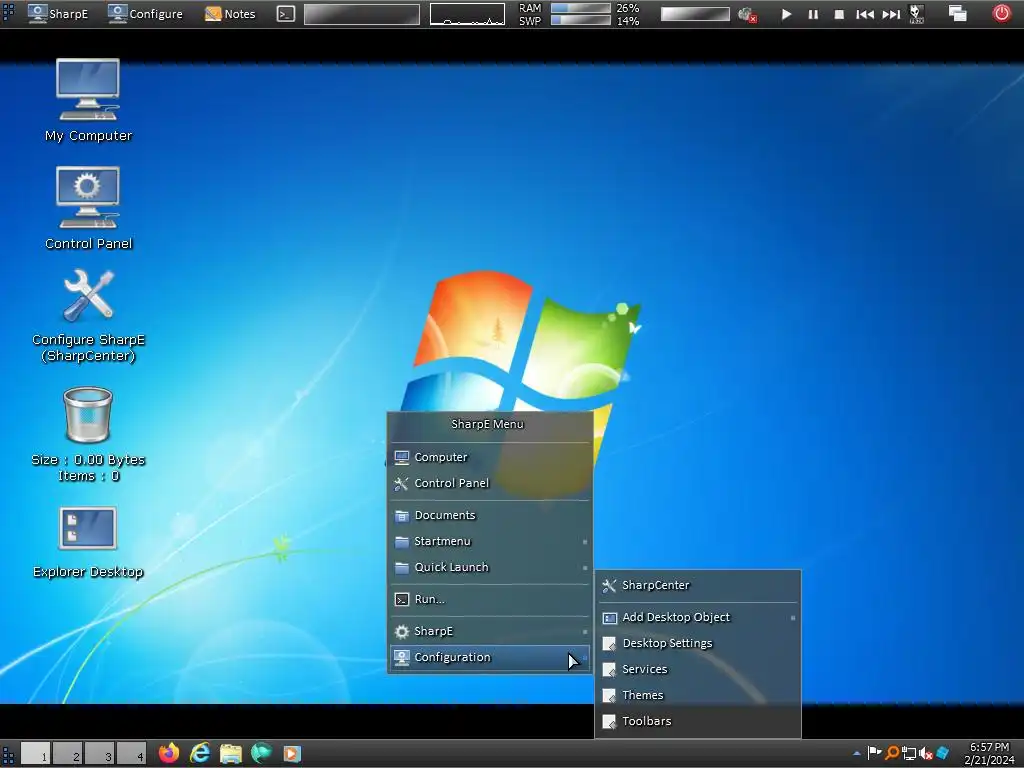Click the clock showing 6:57 PM
The height and width of the screenshot is (768, 1024).
click(989, 754)
